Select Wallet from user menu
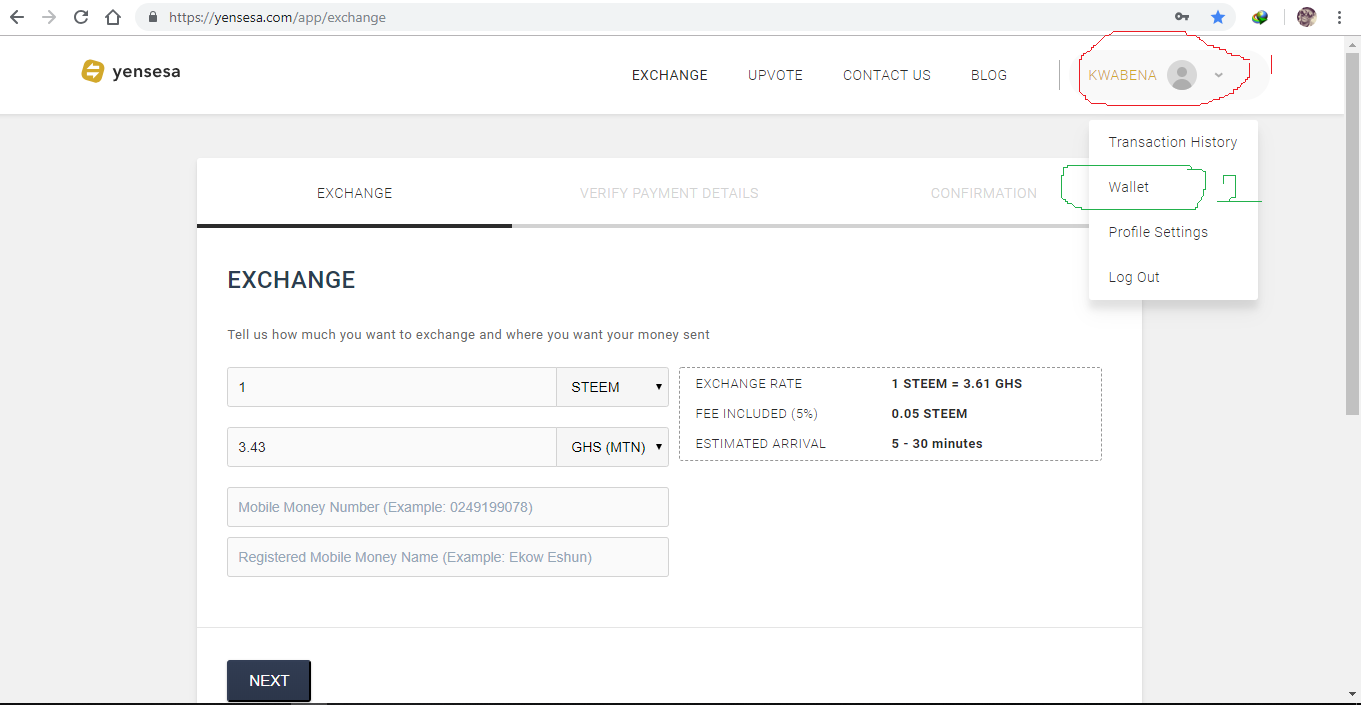This screenshot has width=1361, height=705. (1173, 187)
